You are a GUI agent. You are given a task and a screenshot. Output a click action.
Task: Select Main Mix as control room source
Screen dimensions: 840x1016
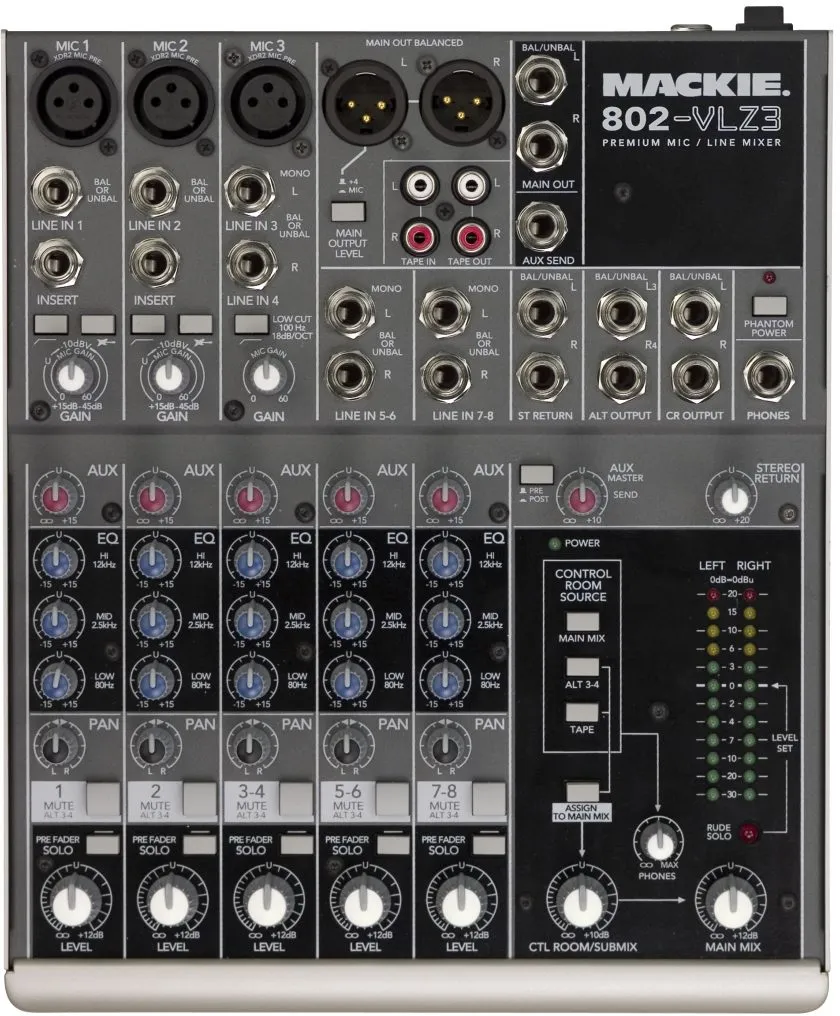tap(583, 622)
